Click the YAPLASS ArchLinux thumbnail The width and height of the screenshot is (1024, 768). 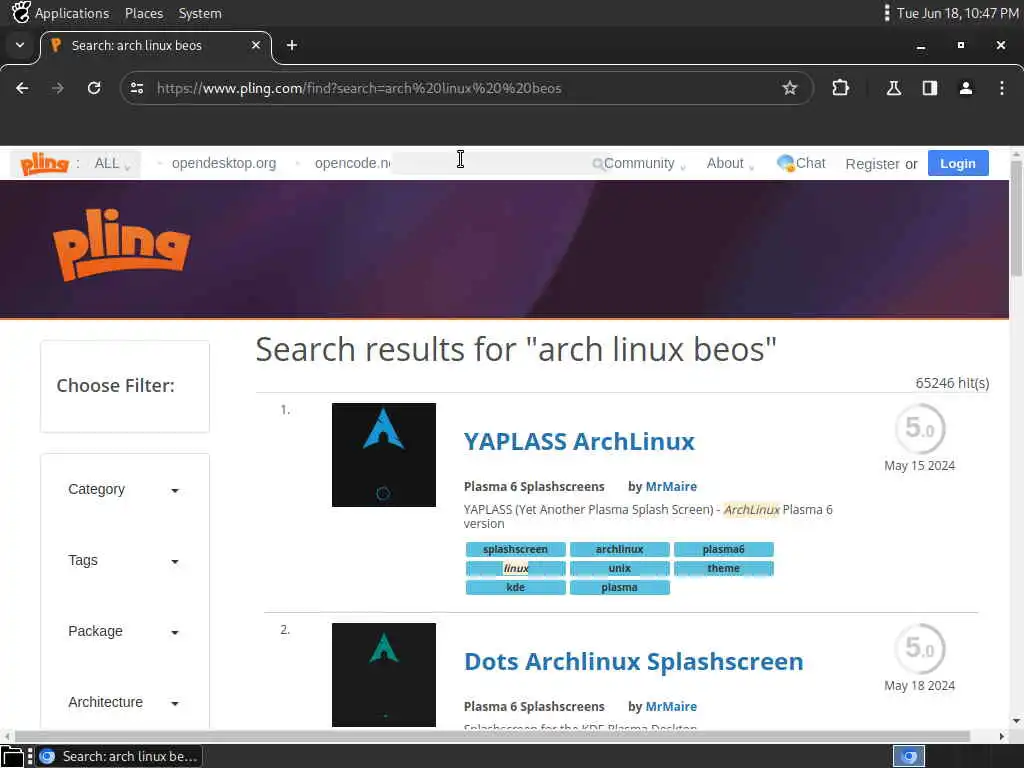[383, 455]
